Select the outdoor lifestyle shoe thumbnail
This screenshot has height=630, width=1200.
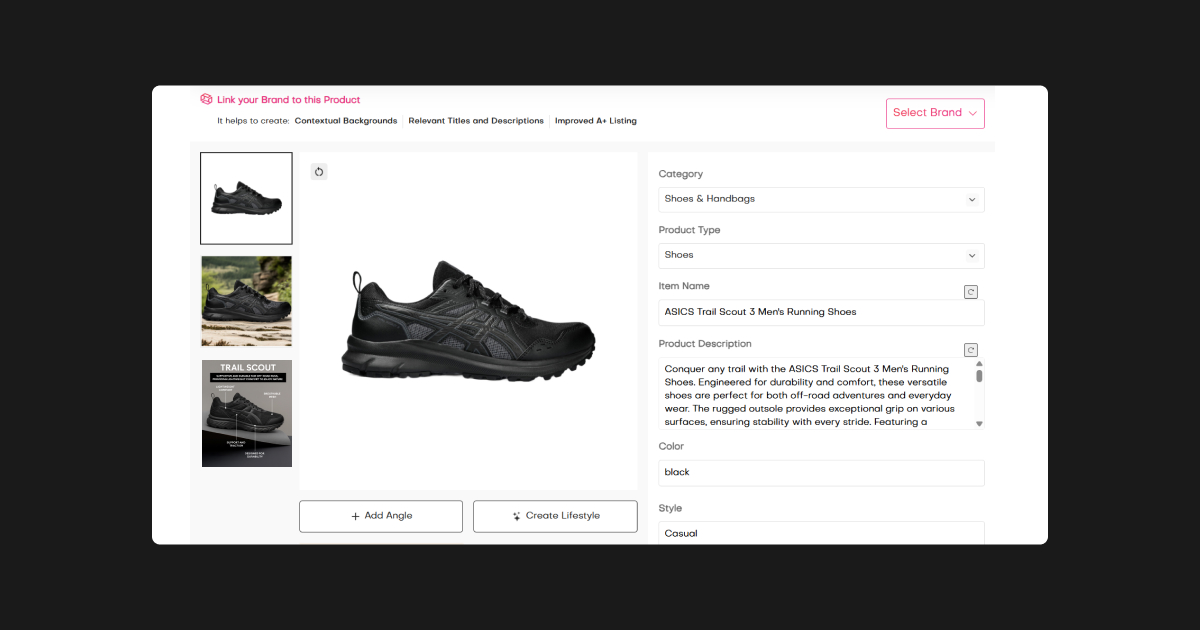pos(247,301)
